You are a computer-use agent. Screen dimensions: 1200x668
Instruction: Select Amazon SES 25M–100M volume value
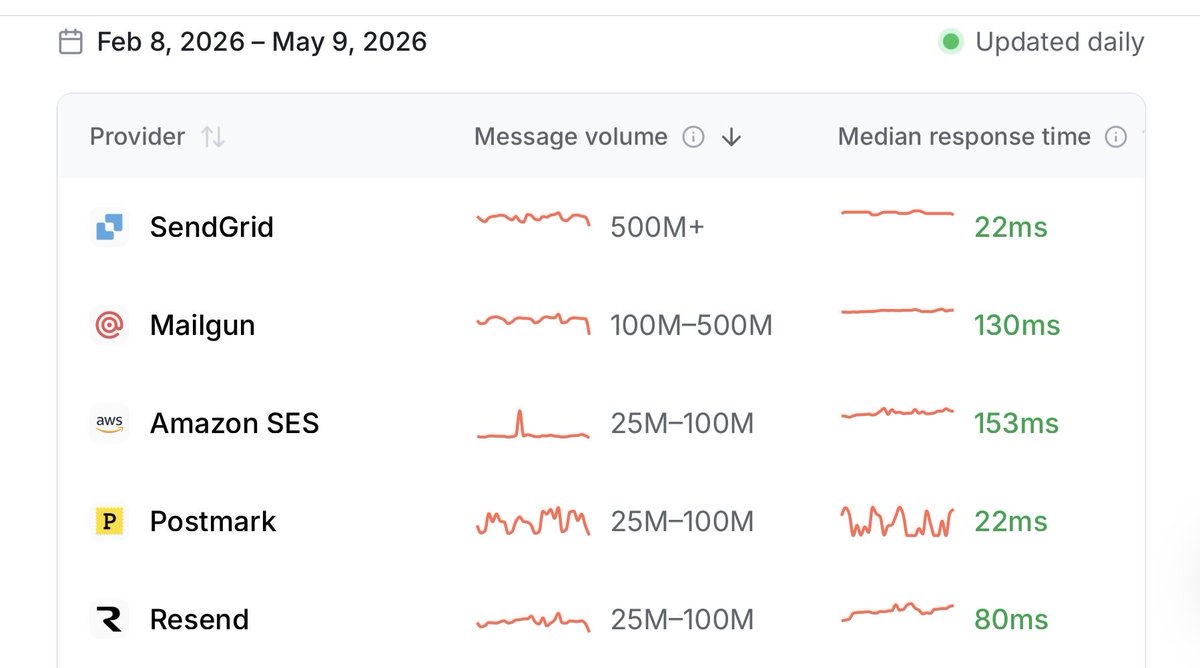(682, 423)
